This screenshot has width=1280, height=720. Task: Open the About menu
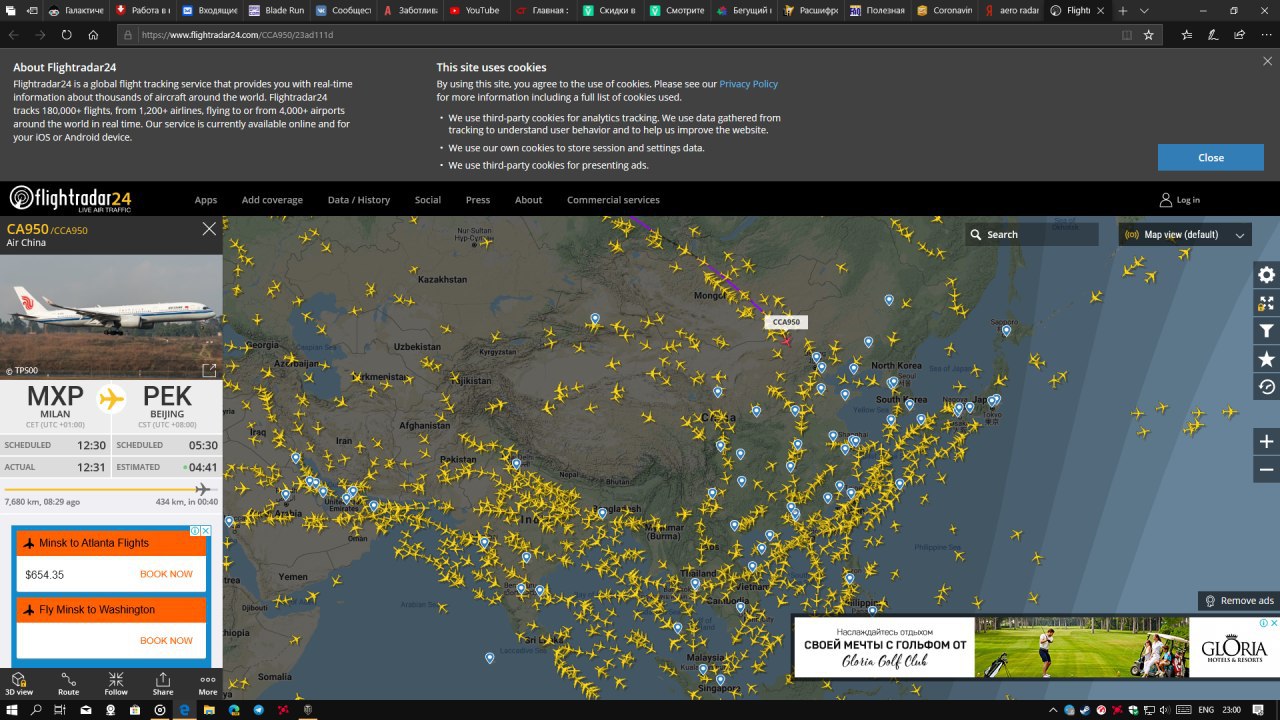tap(528, 200)
